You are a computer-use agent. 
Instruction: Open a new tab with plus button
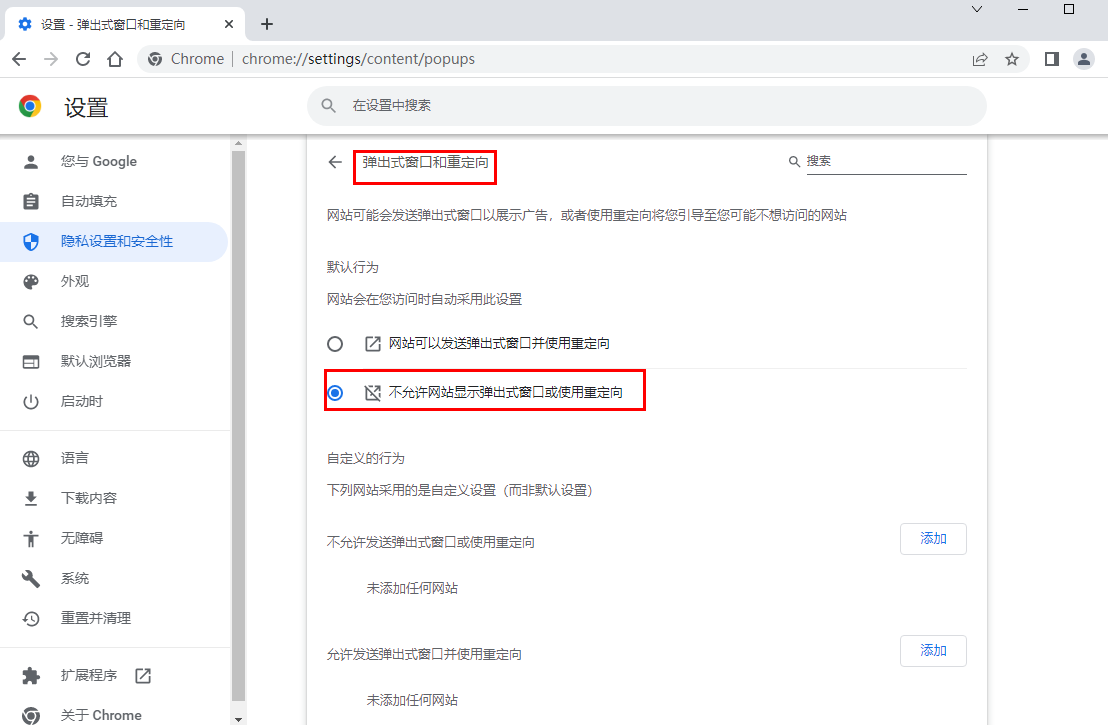266,24
